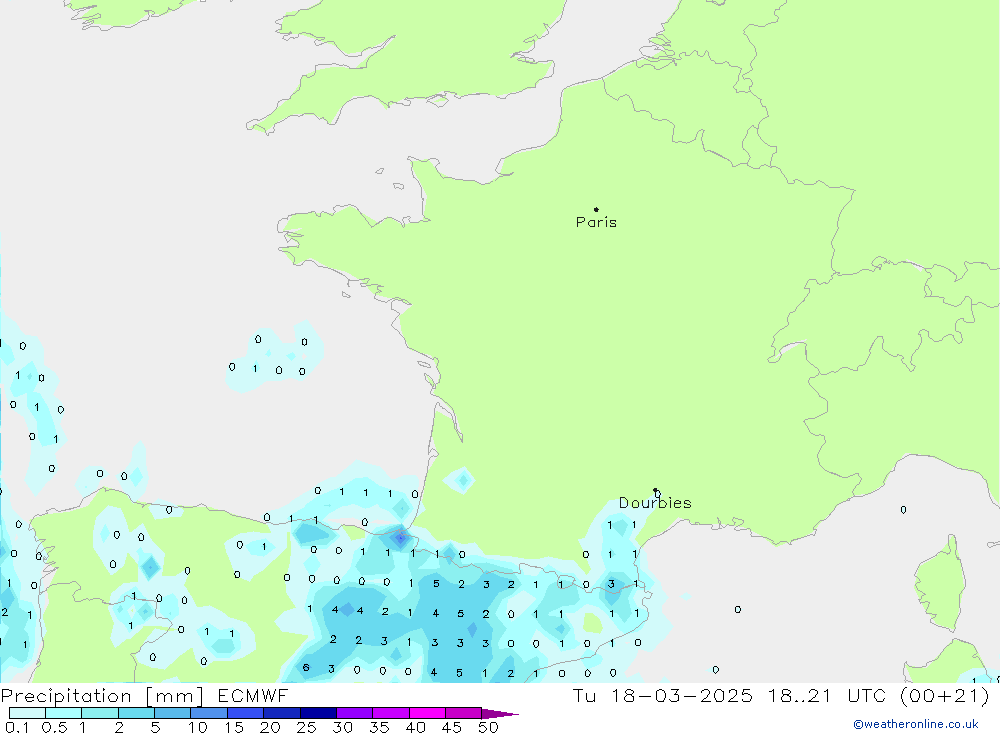Viewport: 1000px width, 733px height.
Task: Click the legend label '25'
Action: (307, 727)
